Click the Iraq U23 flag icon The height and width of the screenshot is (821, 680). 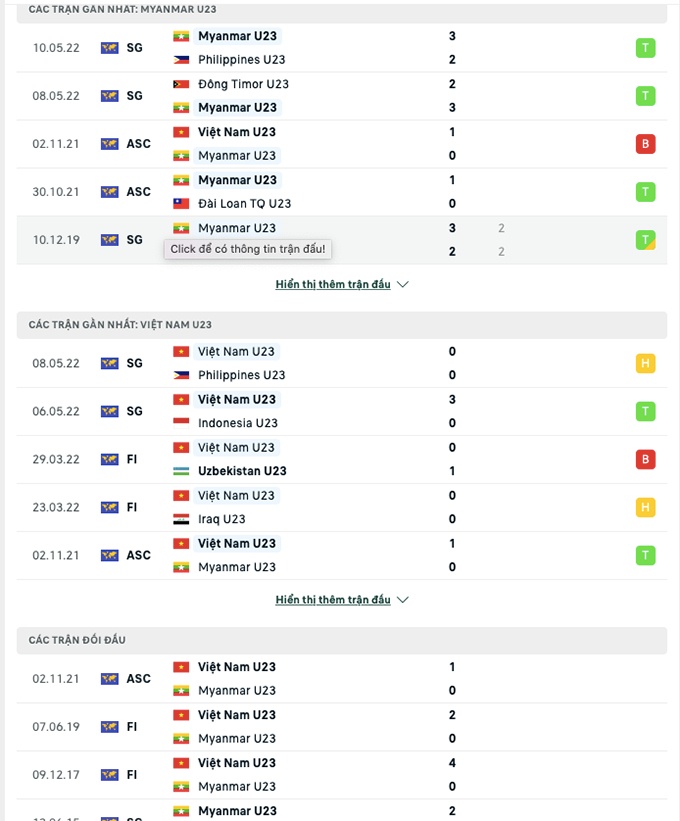[181, 519]
